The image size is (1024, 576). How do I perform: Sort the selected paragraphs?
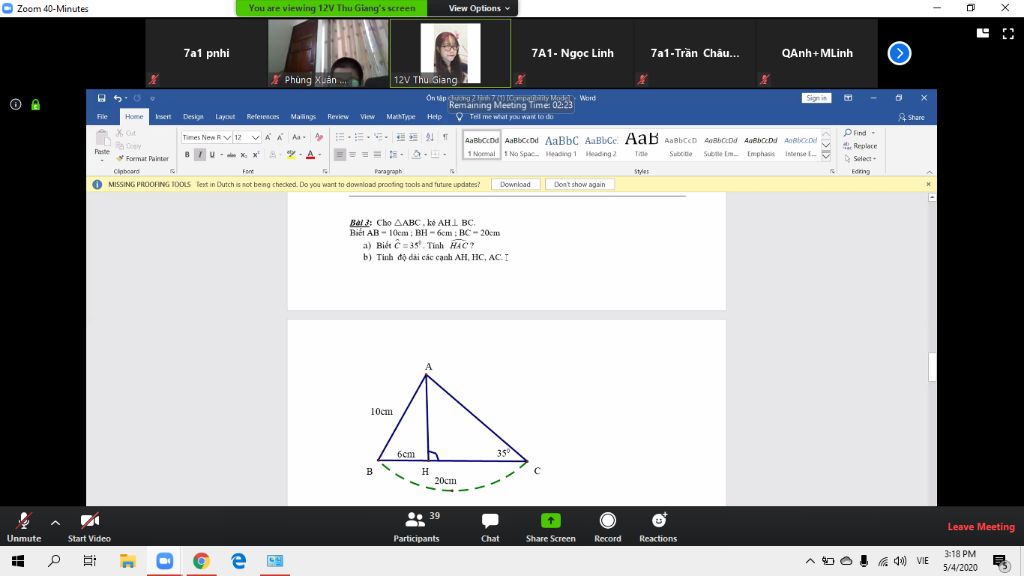click(x=429, y=137)
